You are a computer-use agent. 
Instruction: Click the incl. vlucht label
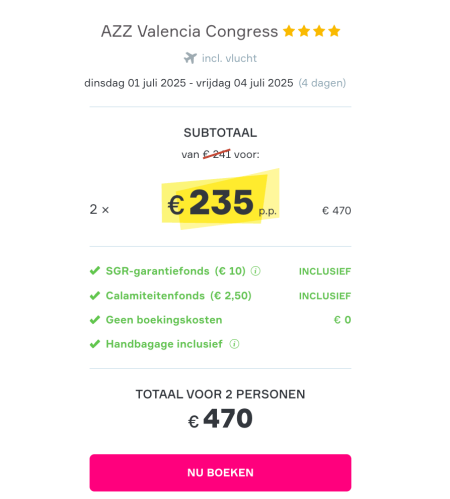coord(229,58)
